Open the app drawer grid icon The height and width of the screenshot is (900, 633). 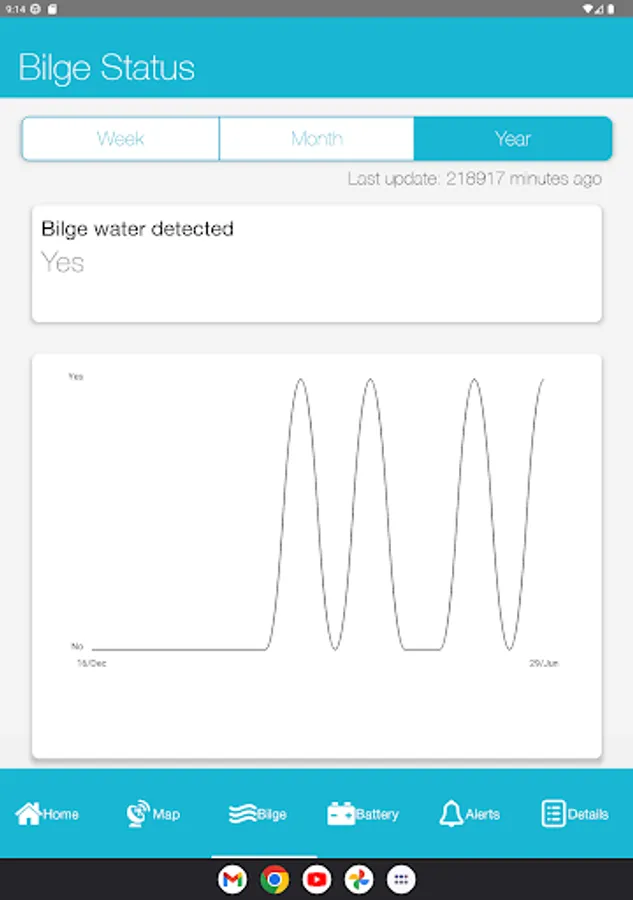401,879
